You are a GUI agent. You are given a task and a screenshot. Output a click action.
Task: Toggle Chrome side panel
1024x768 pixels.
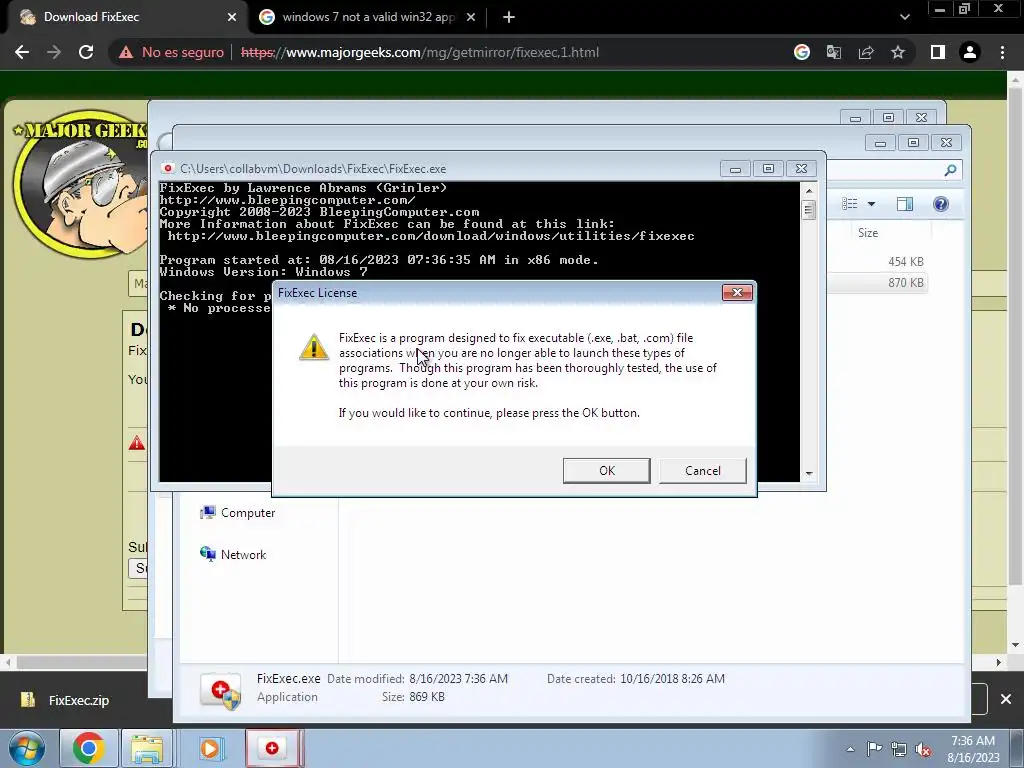click(938, 52)
